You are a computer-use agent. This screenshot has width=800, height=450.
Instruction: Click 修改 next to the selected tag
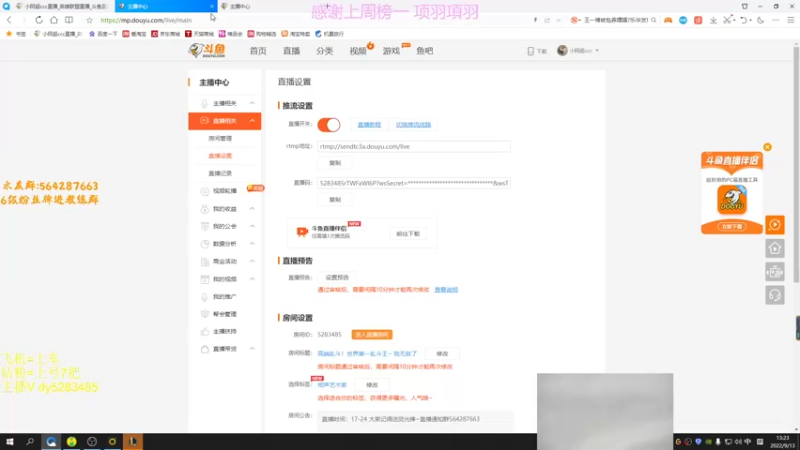point(372,385)
